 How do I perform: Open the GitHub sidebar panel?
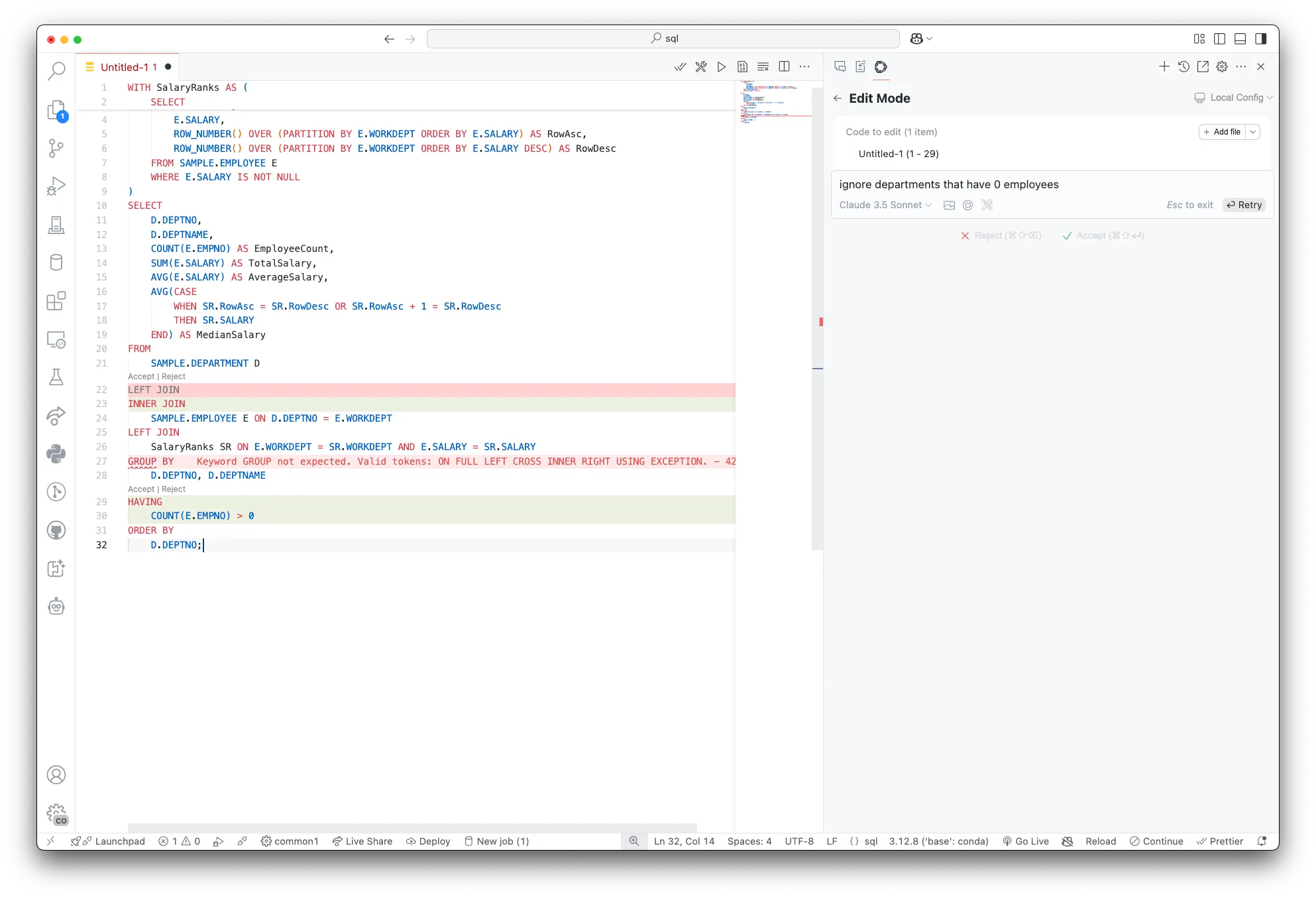click(x=56, y=530)
